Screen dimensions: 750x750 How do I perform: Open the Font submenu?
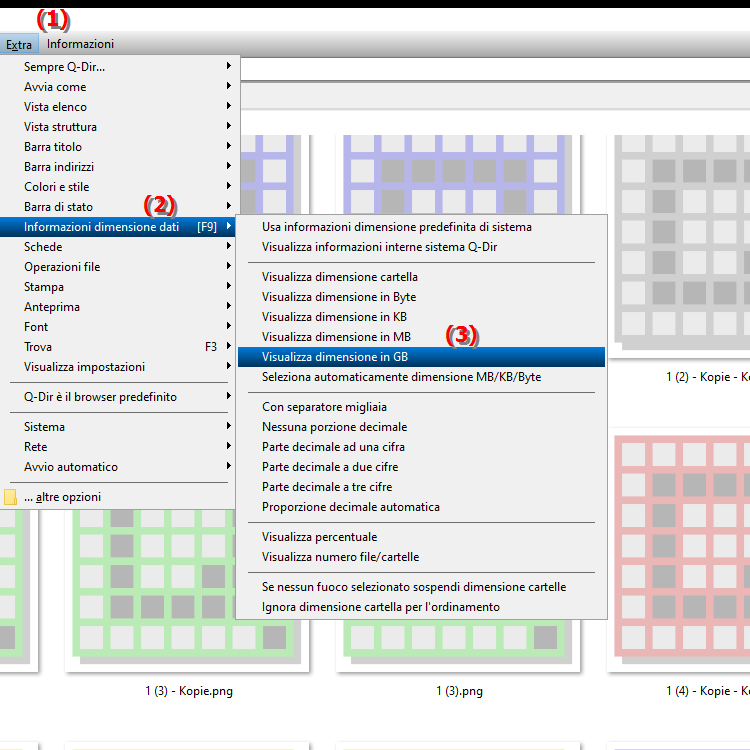pos(117,327)
